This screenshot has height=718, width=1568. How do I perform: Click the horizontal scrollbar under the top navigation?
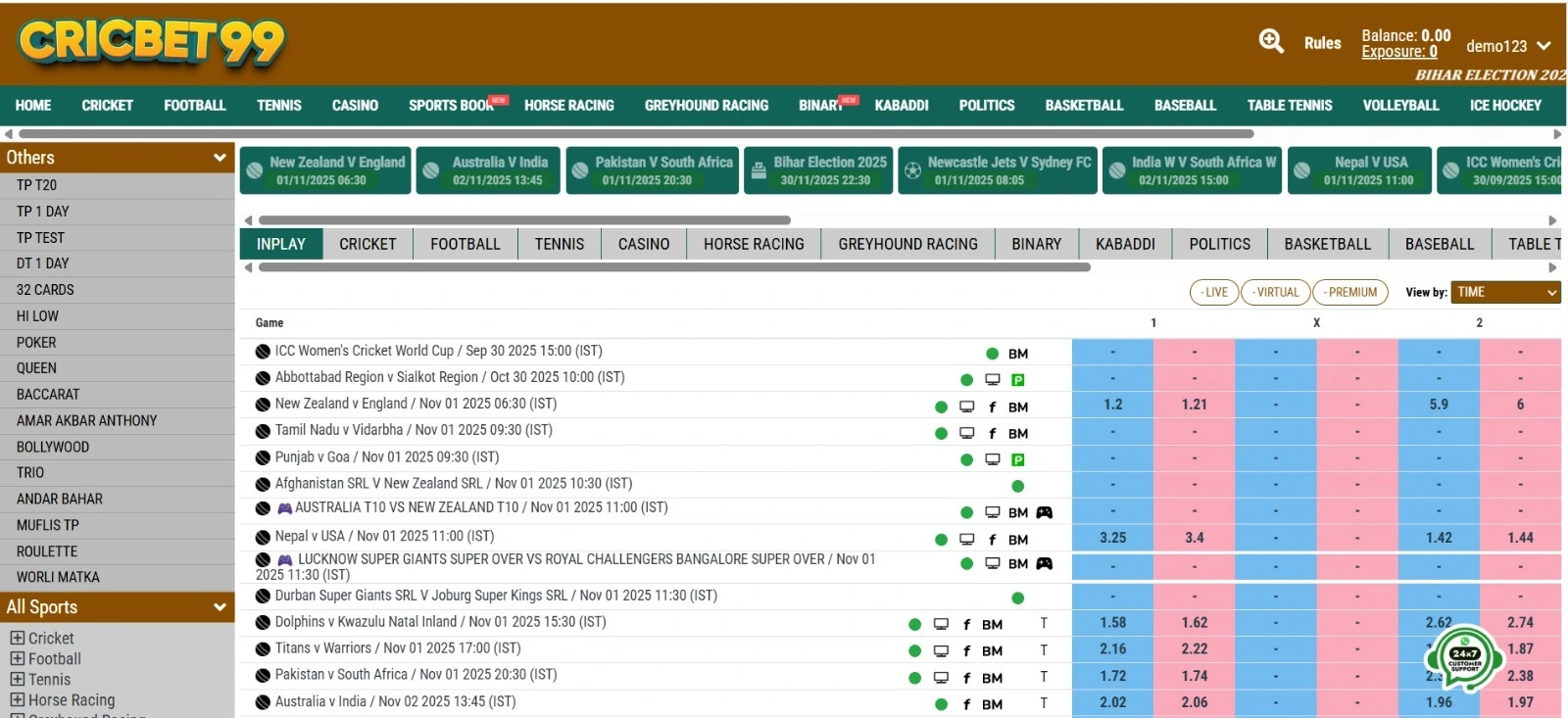(635, 133)
